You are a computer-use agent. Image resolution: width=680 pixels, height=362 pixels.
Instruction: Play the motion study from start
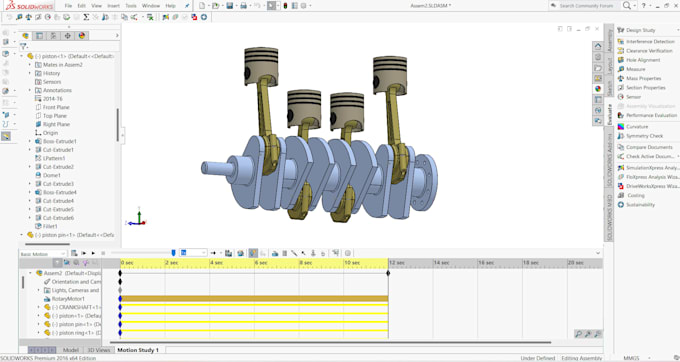tap(84, 253)
